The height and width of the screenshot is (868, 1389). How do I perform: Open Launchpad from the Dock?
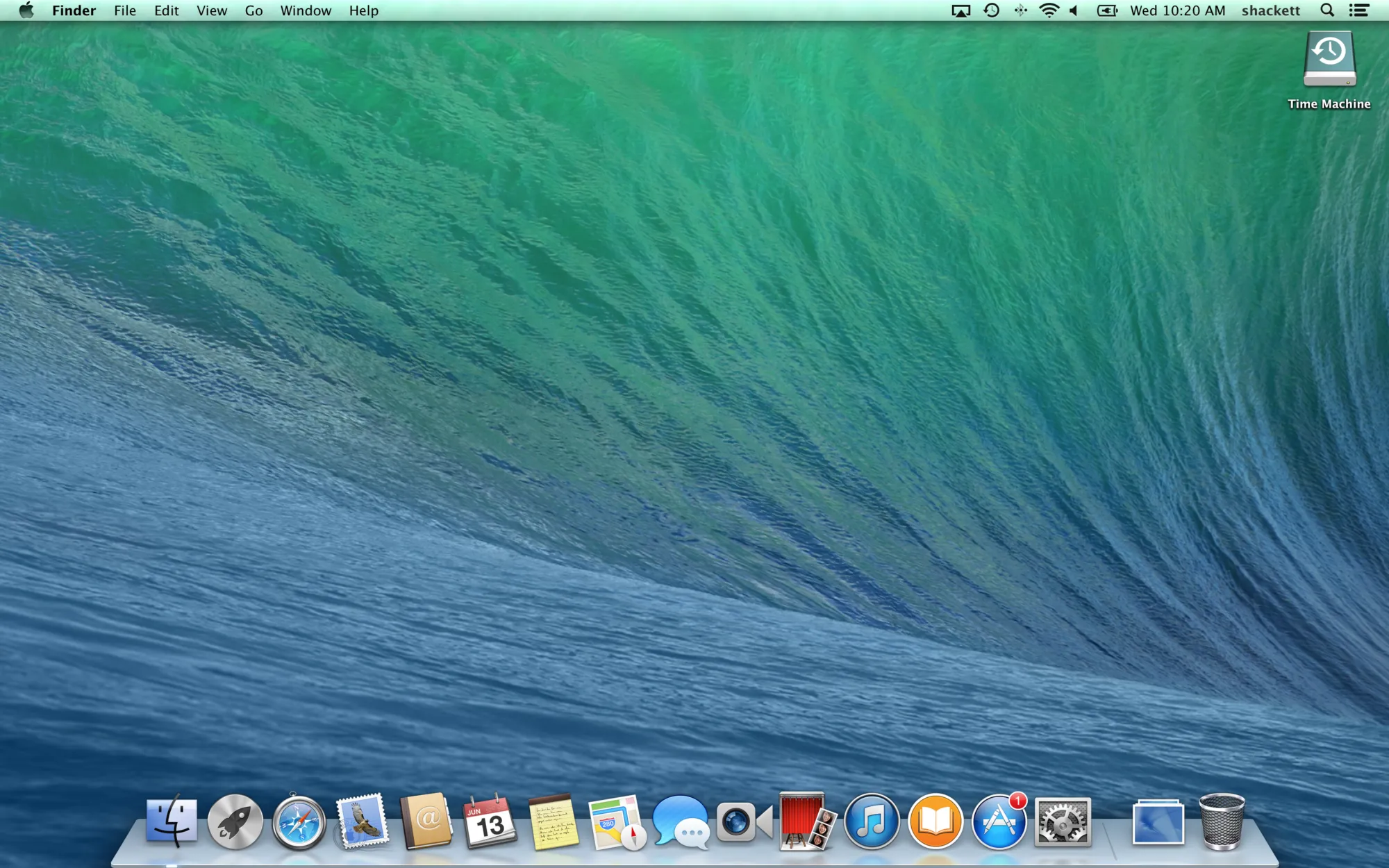tap(235, 823)
